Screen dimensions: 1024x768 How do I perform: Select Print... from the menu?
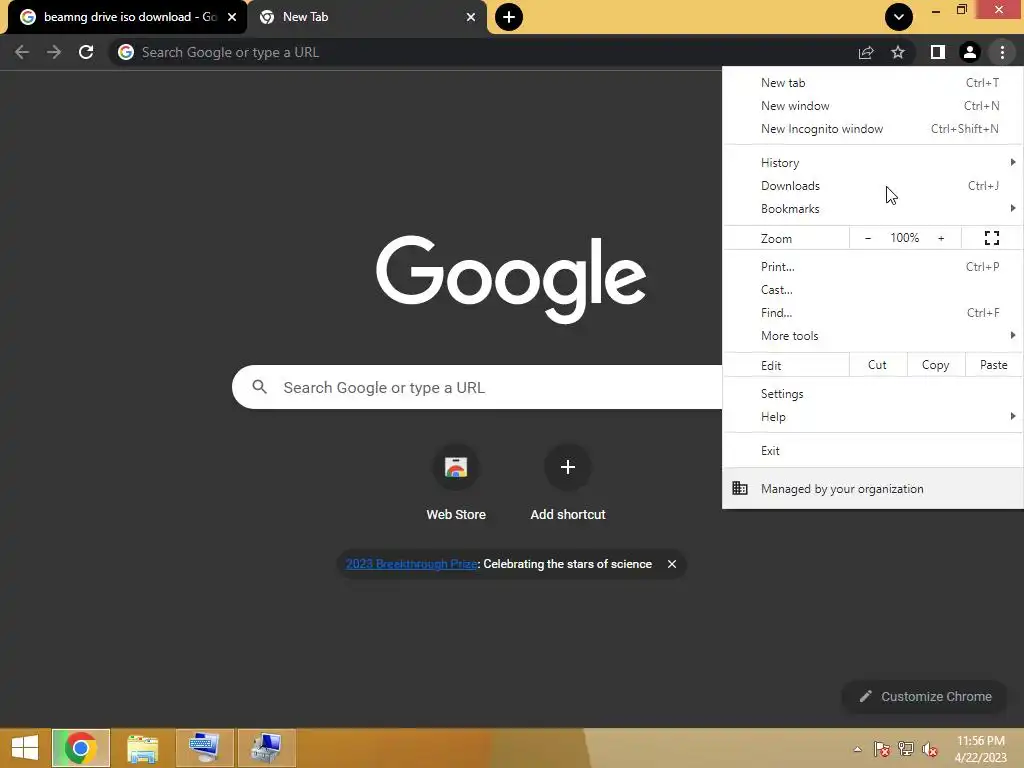click(872, 266)
